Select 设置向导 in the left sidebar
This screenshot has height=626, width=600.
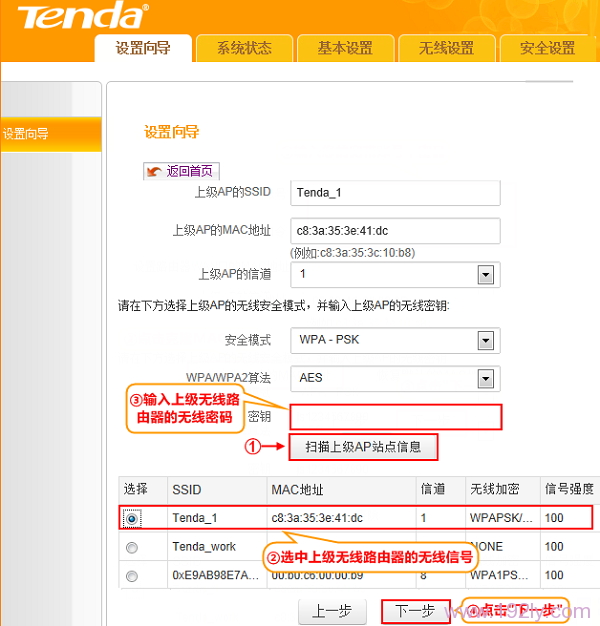[50, 134]
